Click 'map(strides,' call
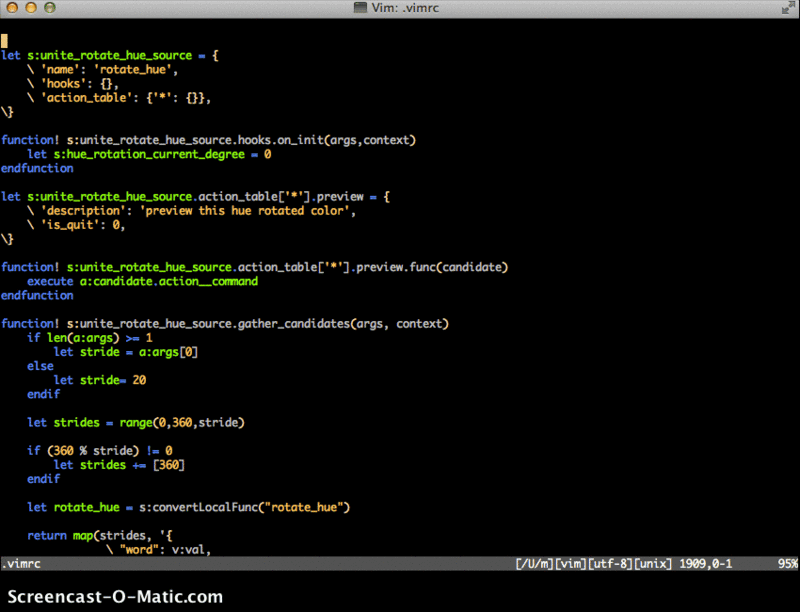This screenshot has height=612, width=800. coord(112,536)
